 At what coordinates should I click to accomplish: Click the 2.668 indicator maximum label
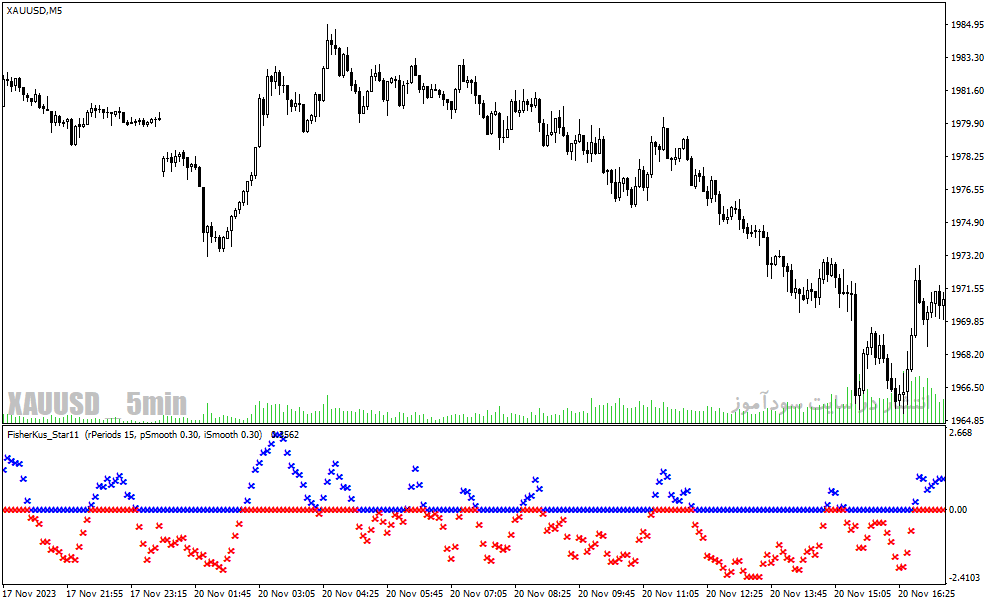[x=961, y=432]
